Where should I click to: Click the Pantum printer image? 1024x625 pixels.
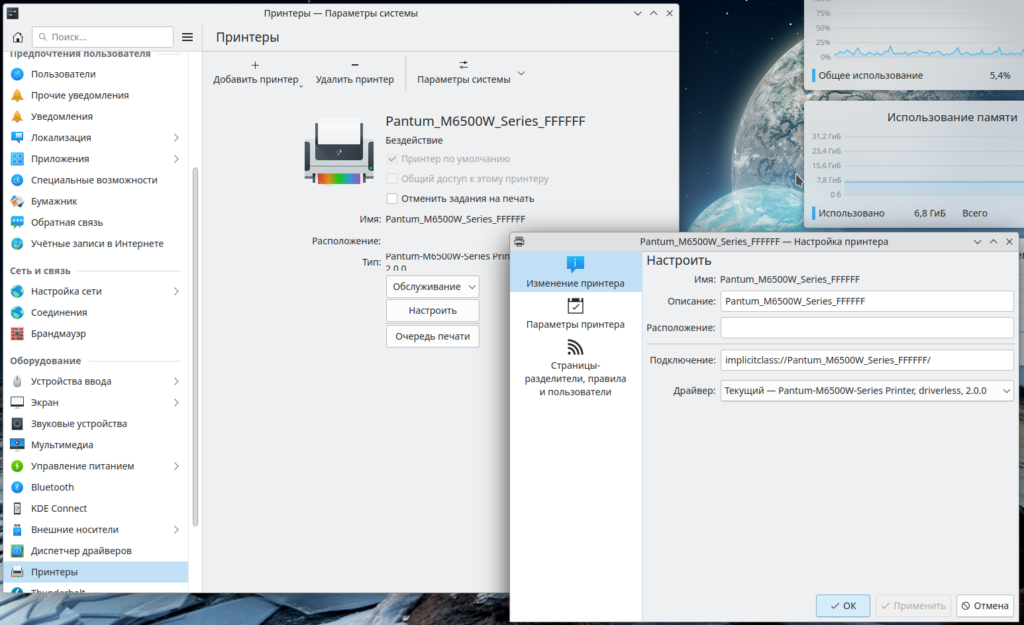tap(338, 152)
